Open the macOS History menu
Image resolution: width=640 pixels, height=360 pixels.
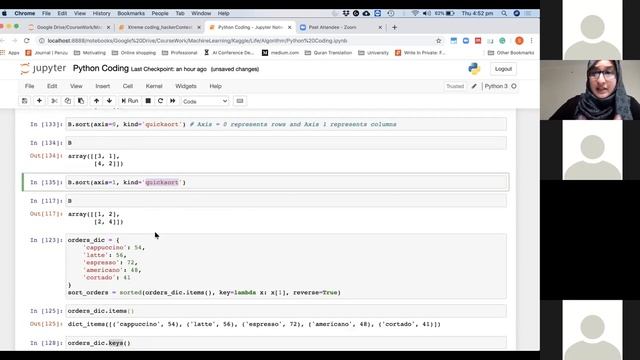pos(101,13)
